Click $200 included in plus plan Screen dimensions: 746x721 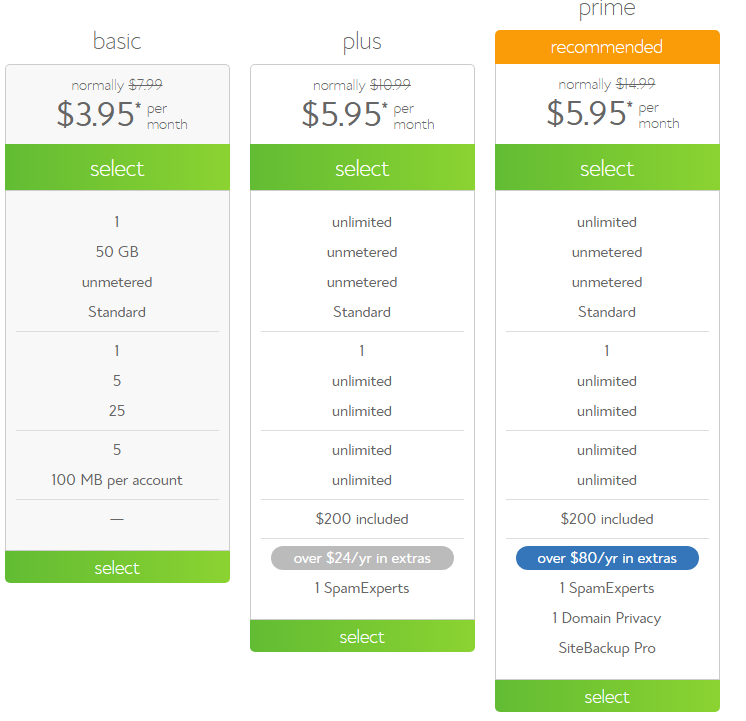(x=362, y=518)
